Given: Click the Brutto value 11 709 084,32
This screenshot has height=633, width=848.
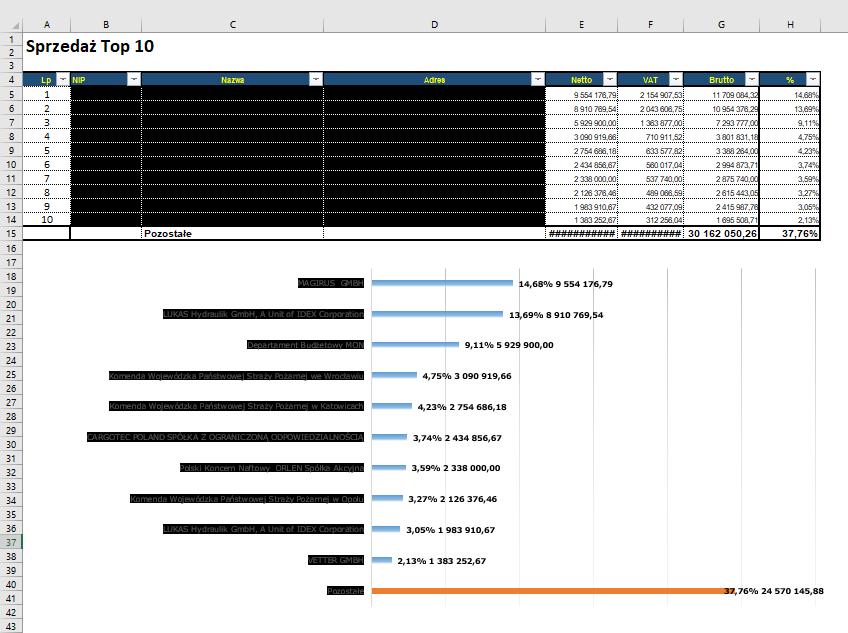Looking at the screenshot, I should click(x=721, y=95).
